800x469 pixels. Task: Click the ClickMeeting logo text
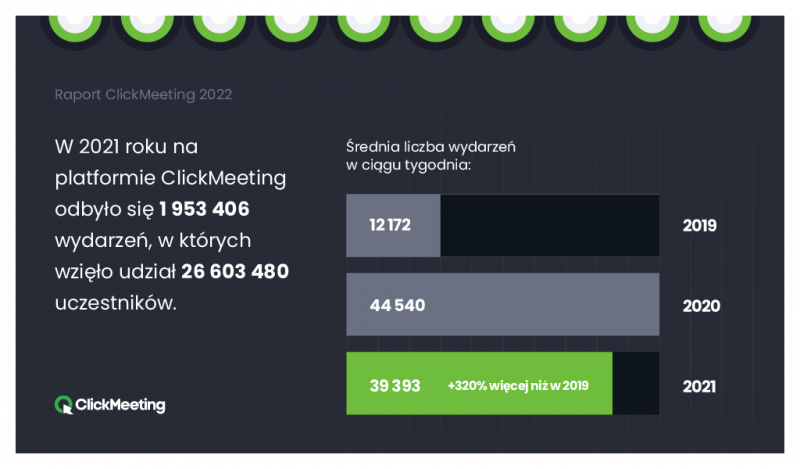click(x=120, y=405)
